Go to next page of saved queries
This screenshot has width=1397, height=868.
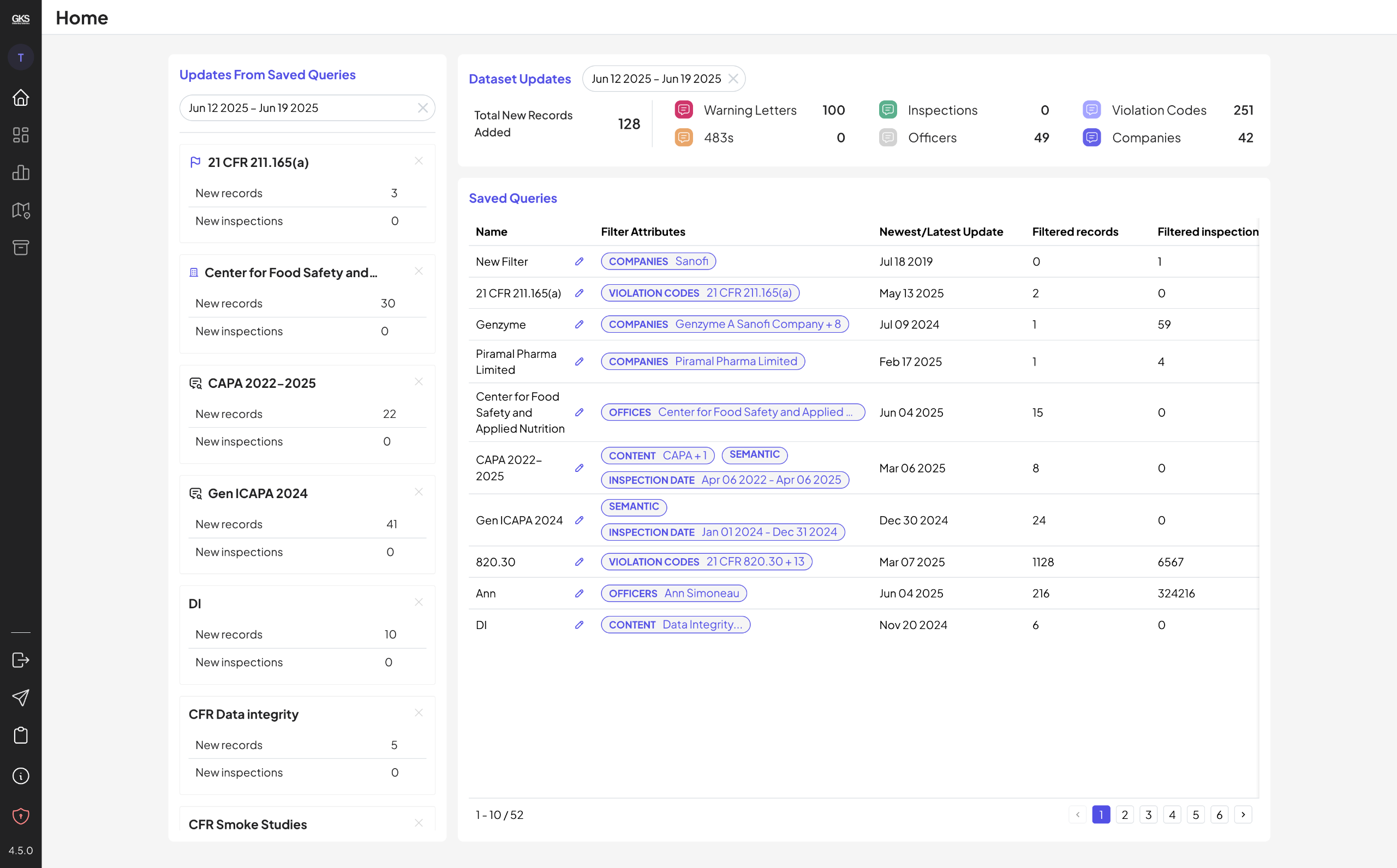[x=1243, y=815]
